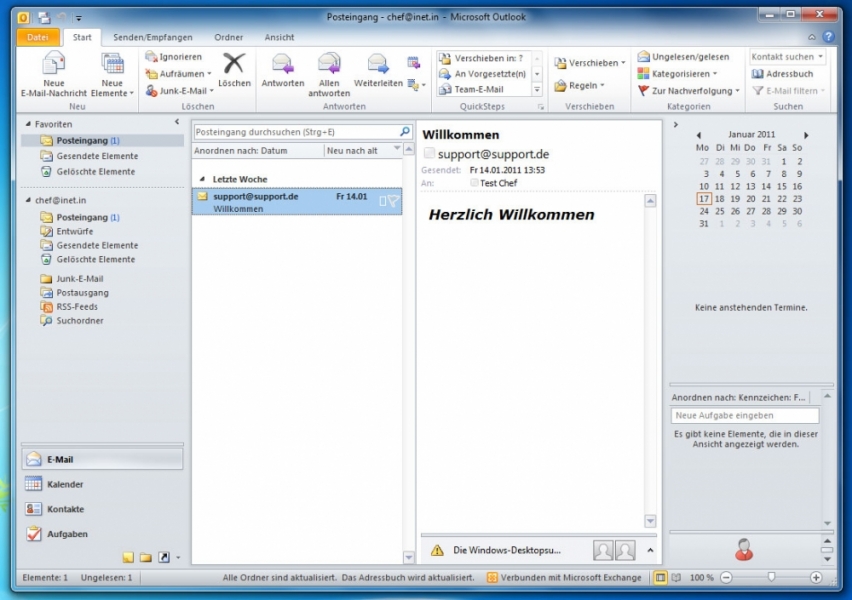This screenshot has width=852, height=600.
Task: Open the Senden/Empfangen ribbon tab
Action: pyautogui.click(x=153, y=37)
